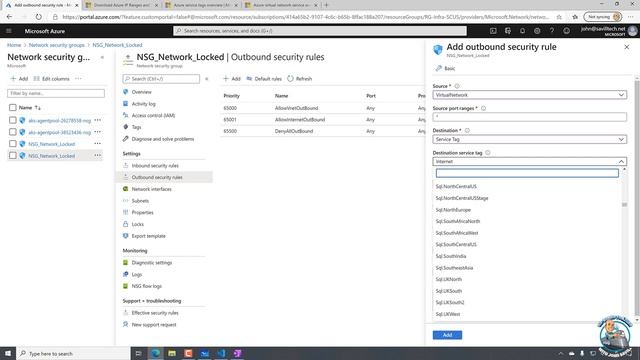
Task: Collapse the Network security groups list panel
Action: coord(102,58)
